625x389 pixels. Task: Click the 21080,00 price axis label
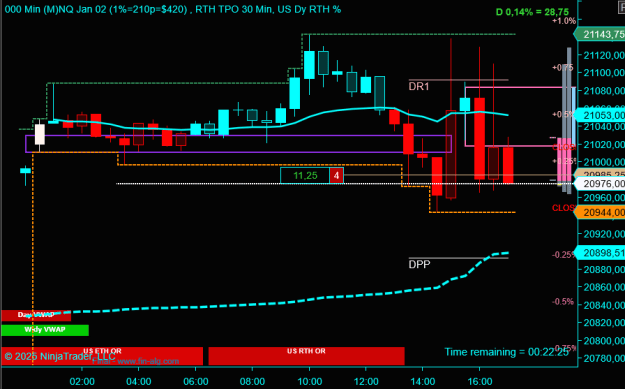pos(604,91)
